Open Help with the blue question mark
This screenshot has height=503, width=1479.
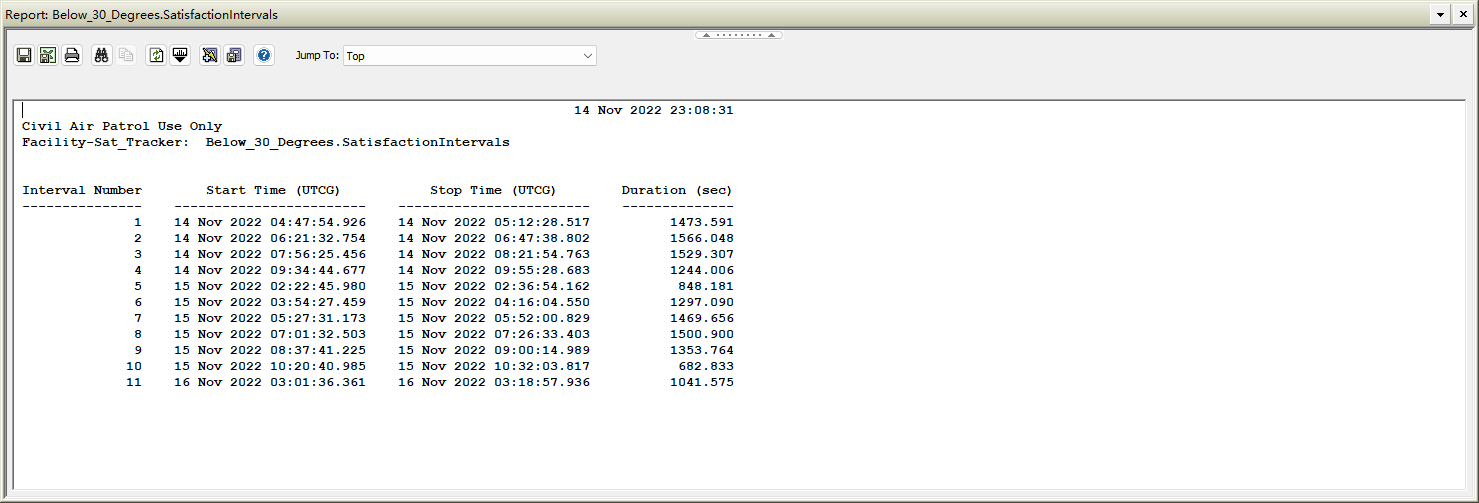[264, 56]
